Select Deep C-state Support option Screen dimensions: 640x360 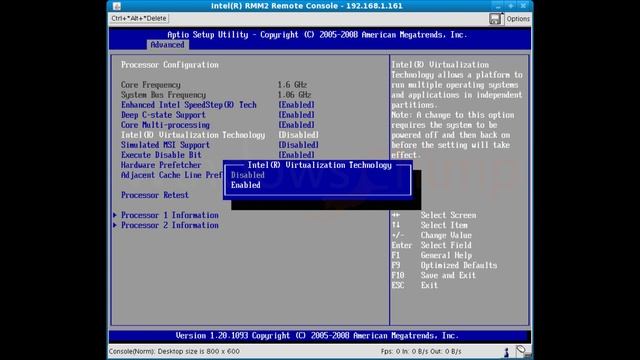[x=163, y=115]
